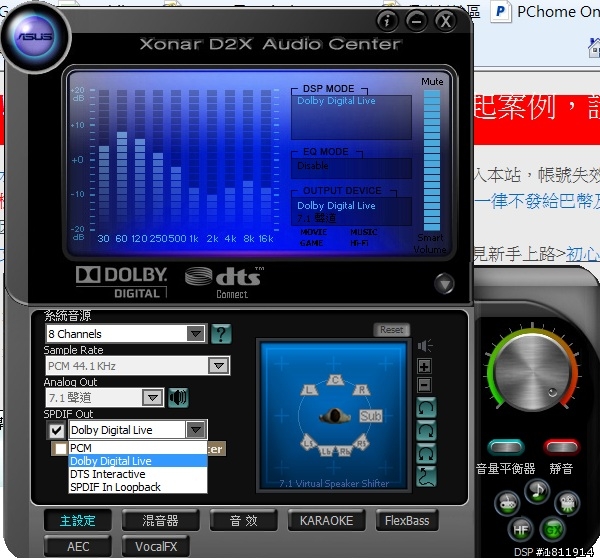The height and width of the screenshot is (560, 600).
Task: Close the SPDIF Out dropdown arrow
Action: [x=196, y=430]
